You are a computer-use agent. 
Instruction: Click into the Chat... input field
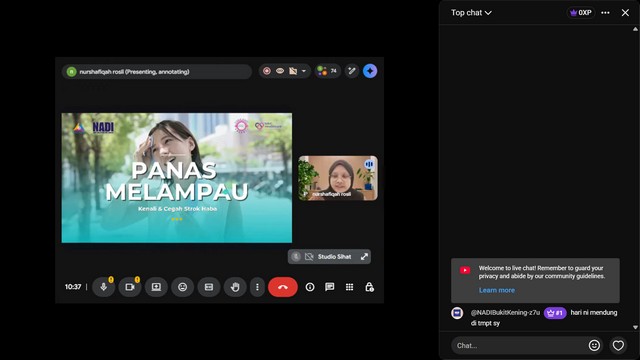coord(518,346)
